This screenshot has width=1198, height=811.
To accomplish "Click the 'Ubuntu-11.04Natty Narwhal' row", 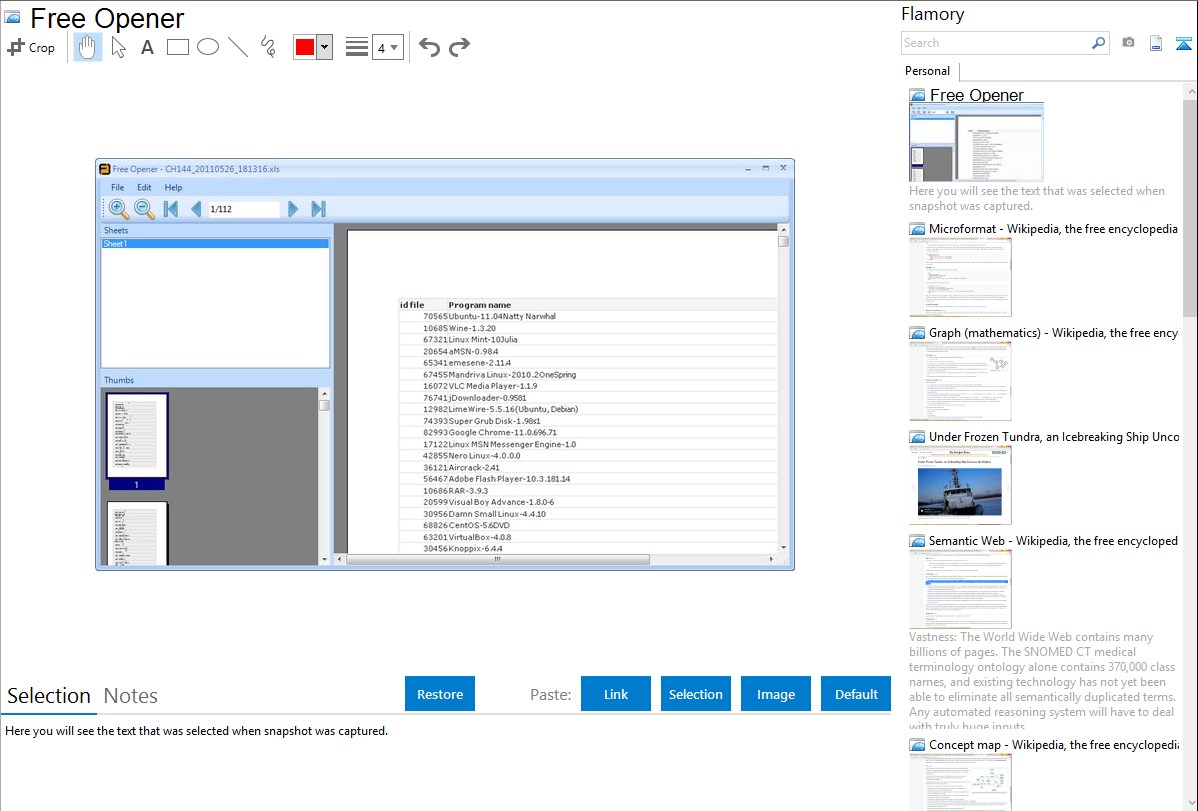I will pyautogui.click(x=588, y=316).
